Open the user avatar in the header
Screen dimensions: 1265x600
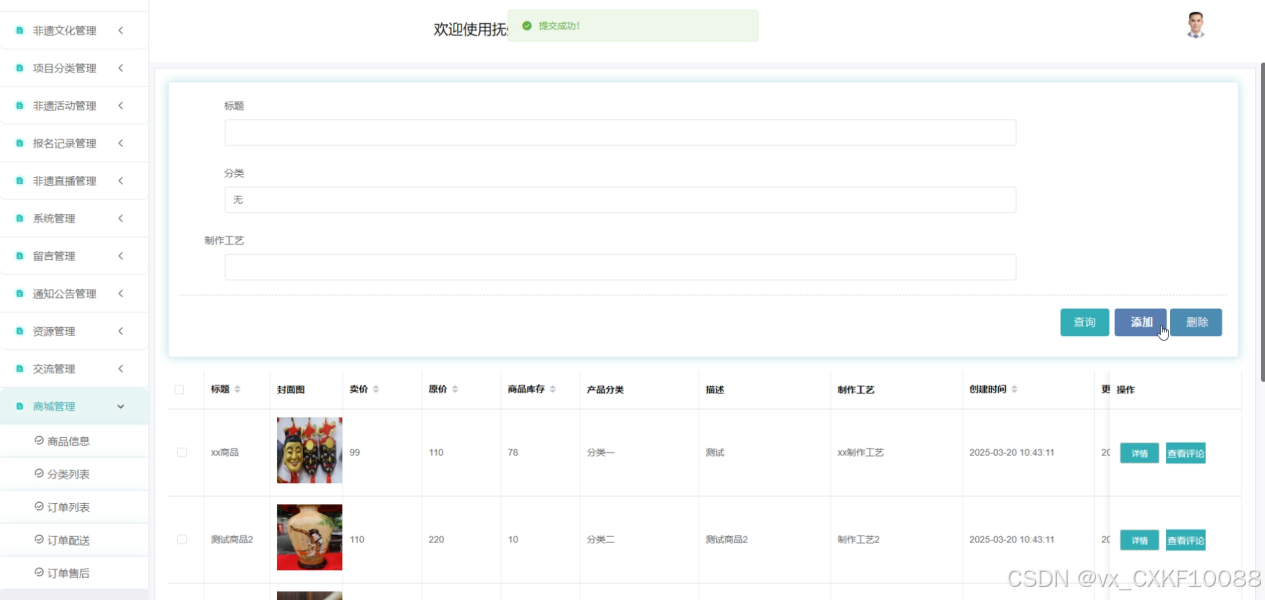coord(1195,25)
